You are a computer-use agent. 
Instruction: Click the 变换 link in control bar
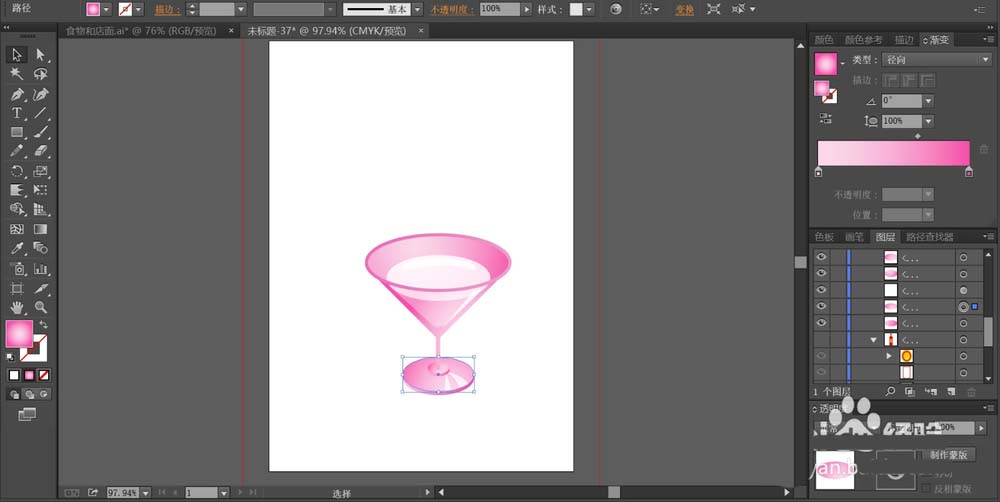[x=684, y=10]
